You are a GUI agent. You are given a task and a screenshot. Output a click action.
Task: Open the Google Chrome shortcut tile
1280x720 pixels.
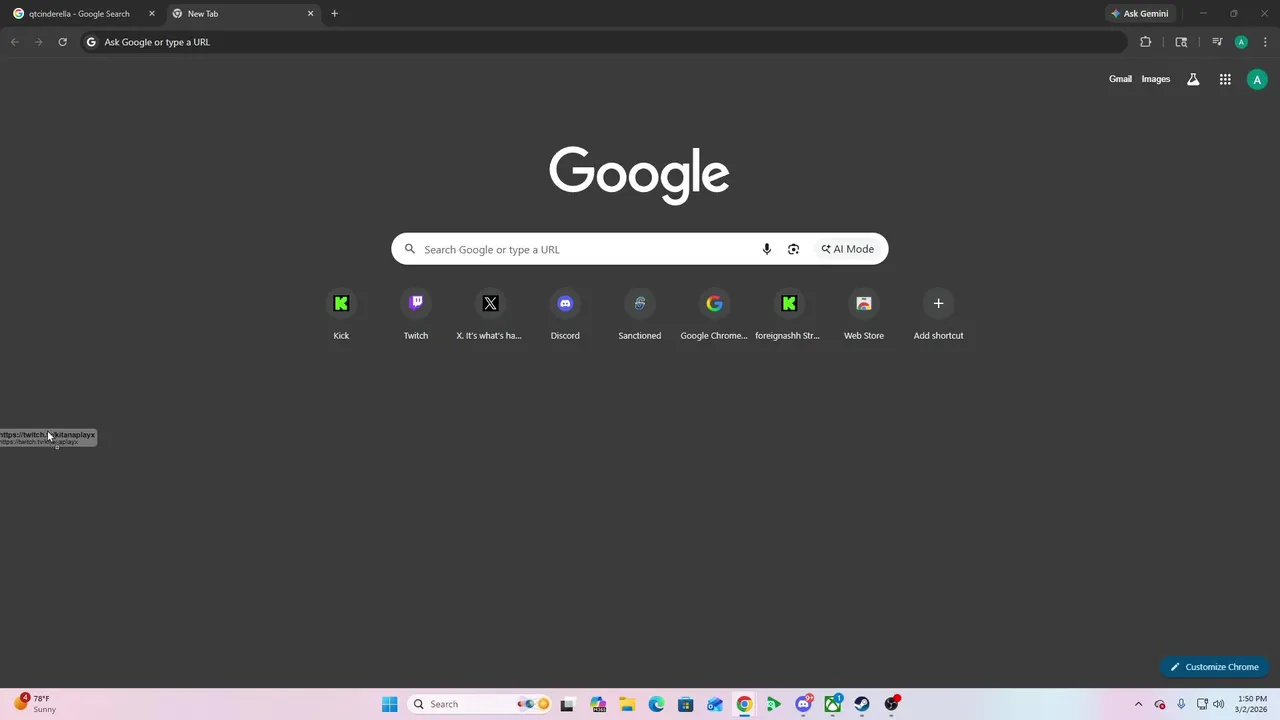coord(714,315)
